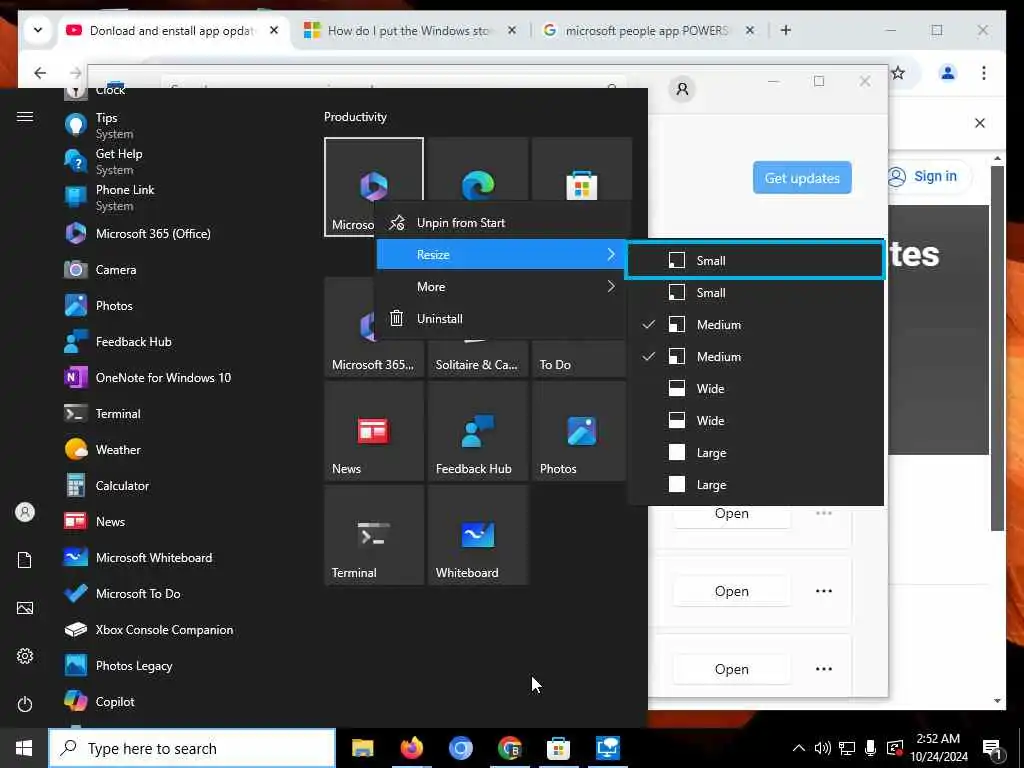This screenshot has height=768, width=1024.
Task: Click the Microsoft Edge tile
Action: tap(478, 170)
